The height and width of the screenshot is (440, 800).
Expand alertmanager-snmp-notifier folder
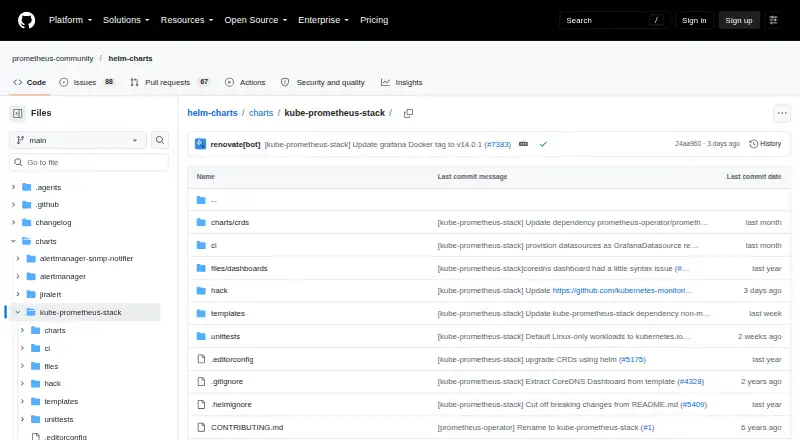pos(18,259)
